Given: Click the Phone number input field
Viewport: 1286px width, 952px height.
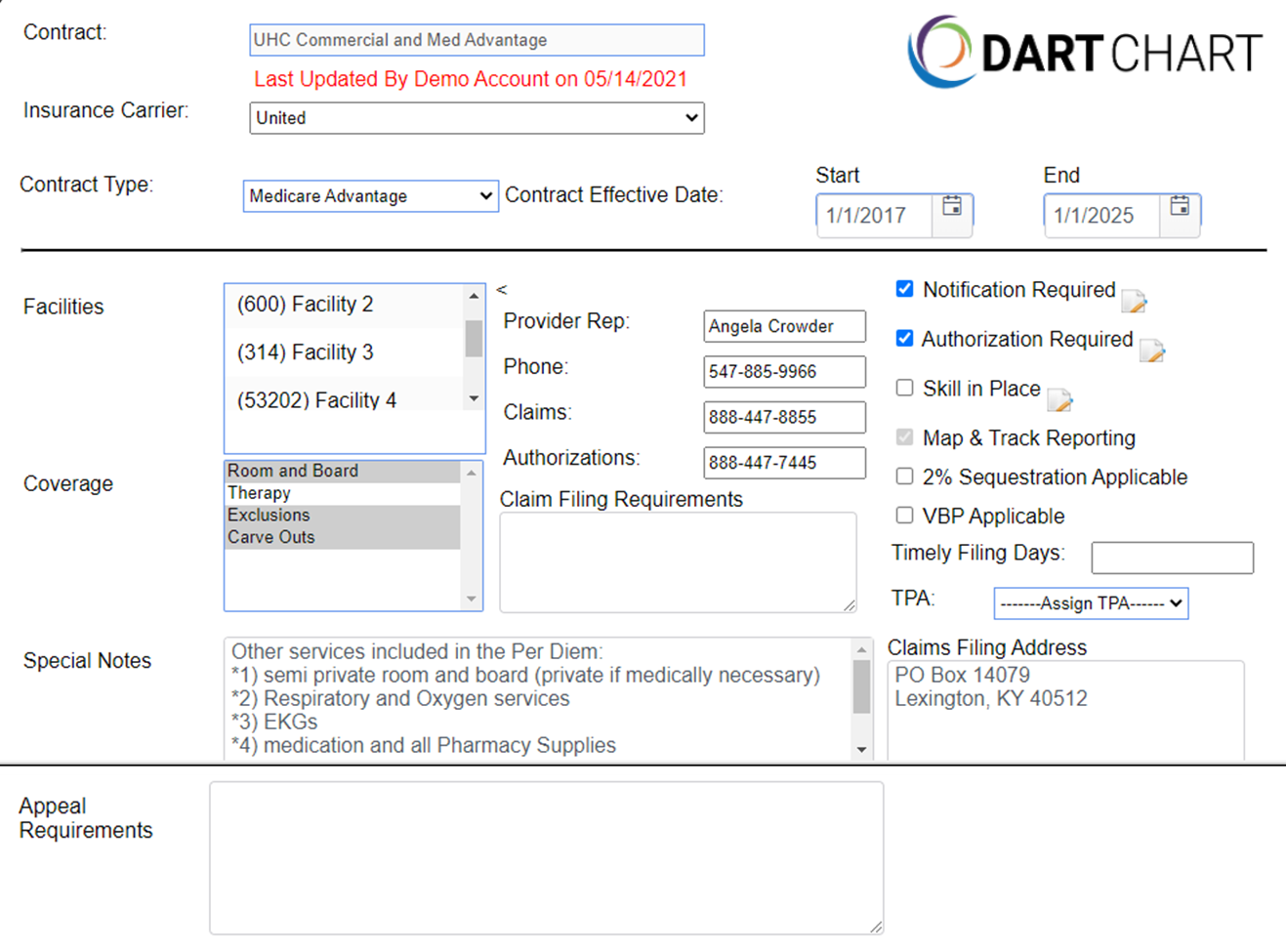Looking at the screenshot, I should click(784, 372).
